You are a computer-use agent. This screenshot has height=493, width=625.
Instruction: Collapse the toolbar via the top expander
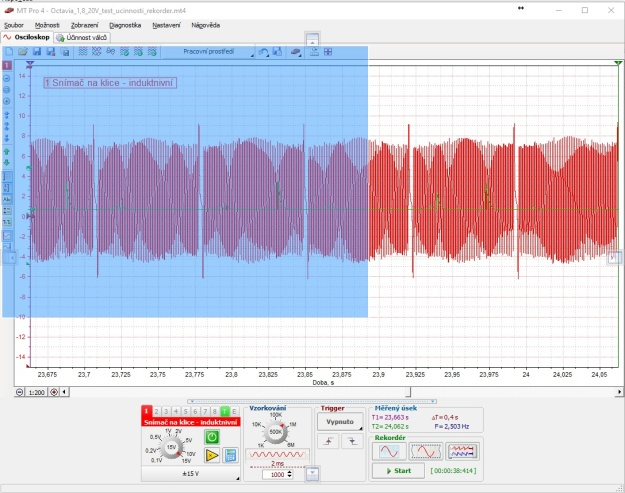(x=312, y=39)
